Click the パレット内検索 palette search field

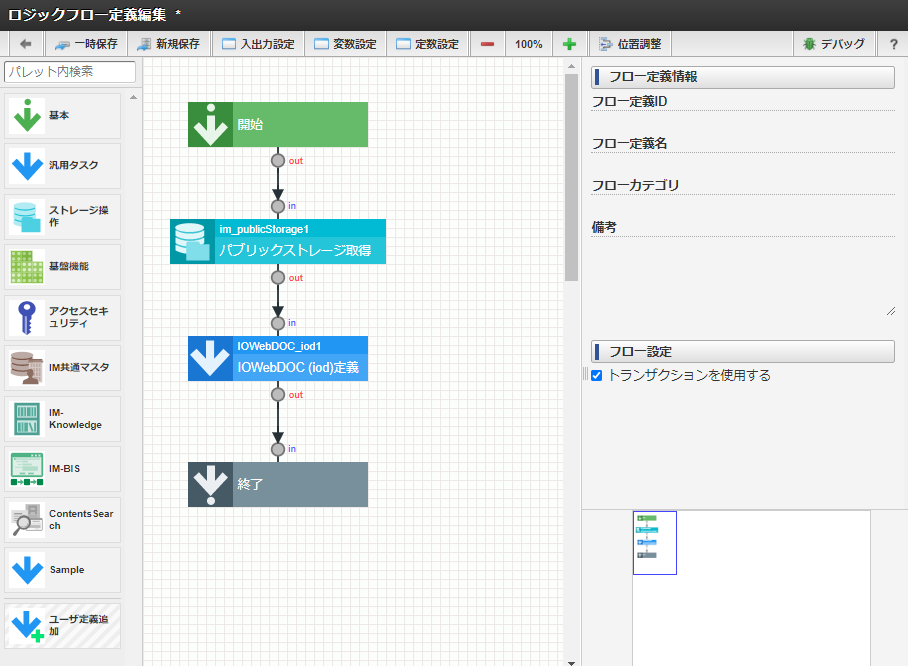point(70,72)
